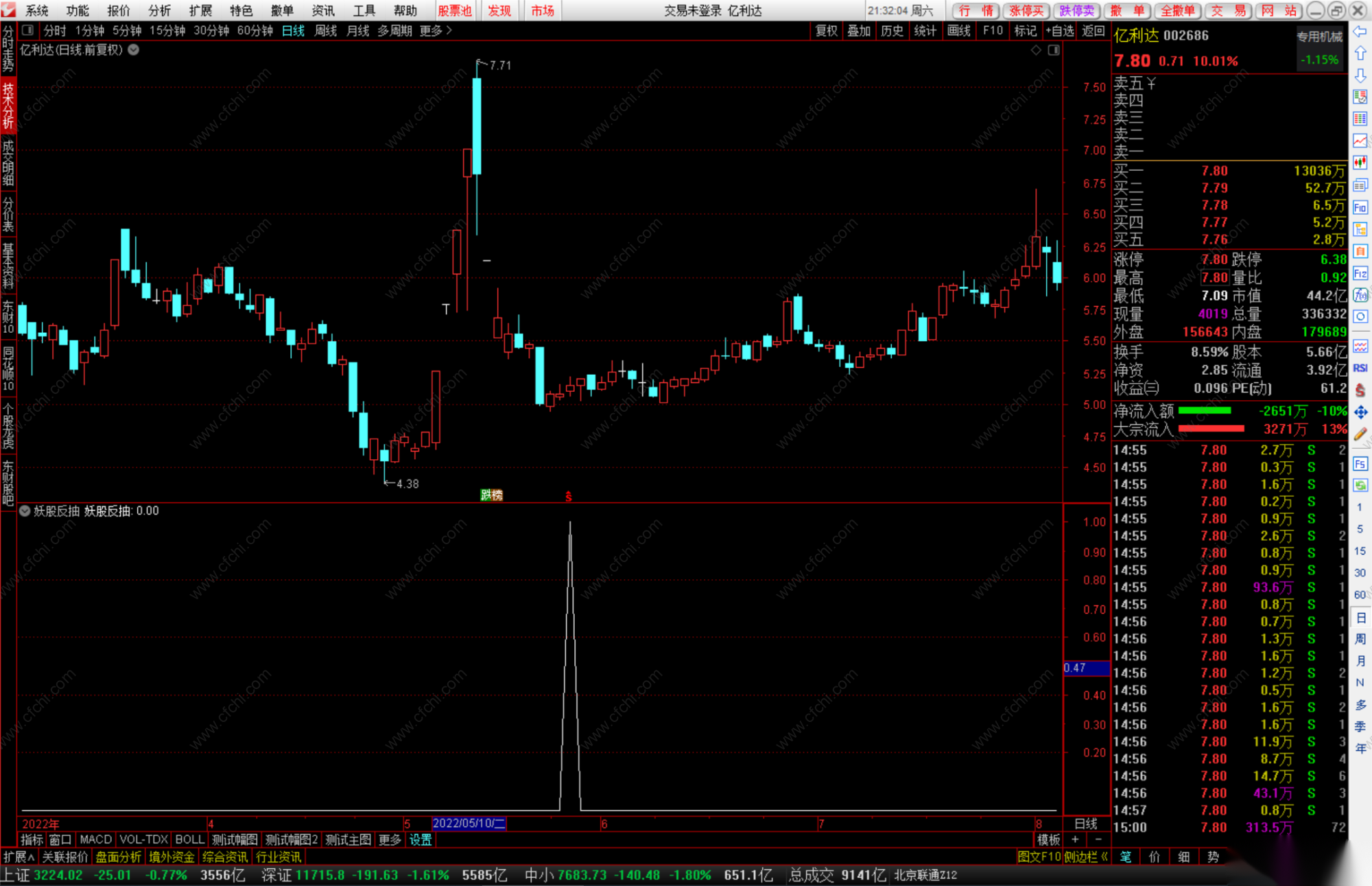The width and height of the screenshot is (1372, 886).
Task: Click the f(x) formula icon
Action: pos(1360,296)
